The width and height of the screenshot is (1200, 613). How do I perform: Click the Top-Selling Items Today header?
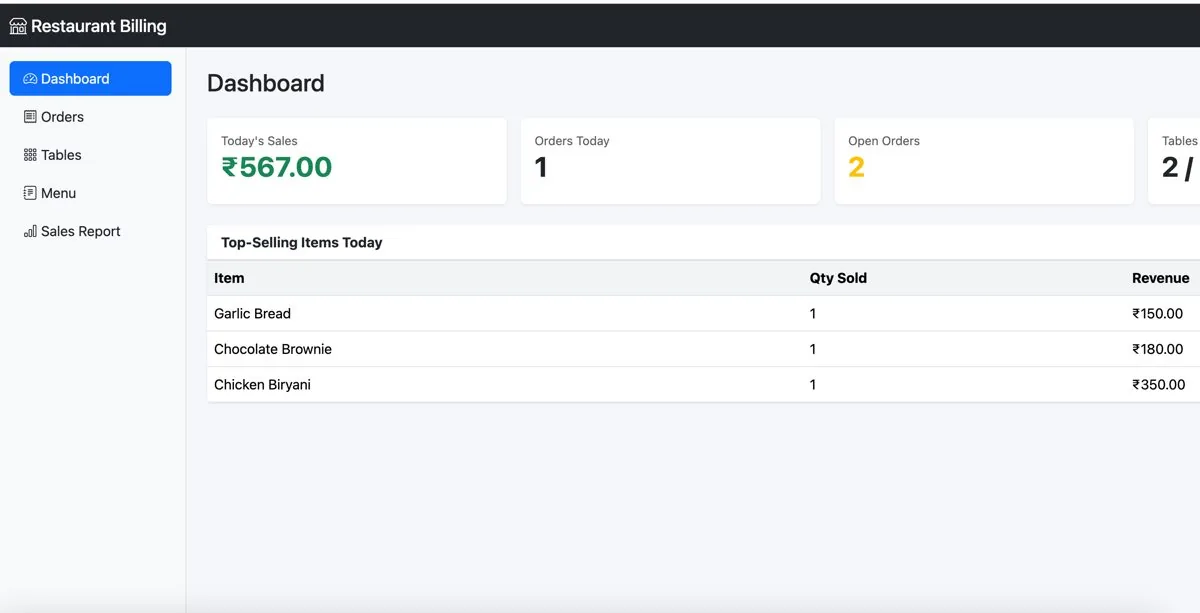coord(302,243)
